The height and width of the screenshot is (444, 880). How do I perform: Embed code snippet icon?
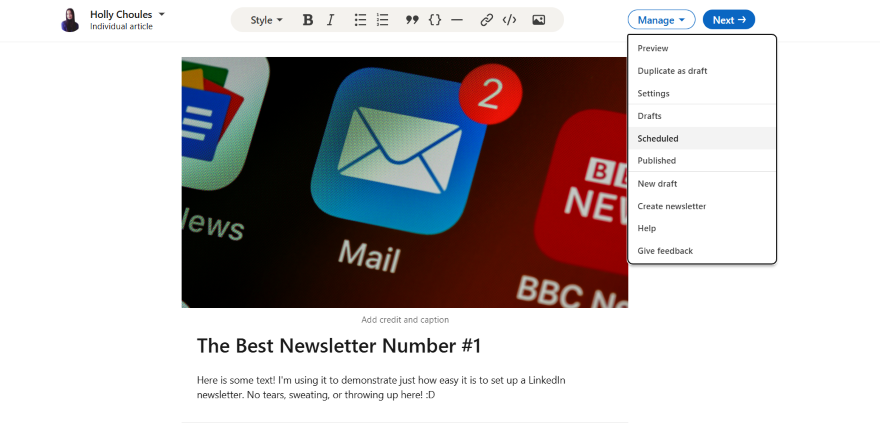[x=510, y=20]
